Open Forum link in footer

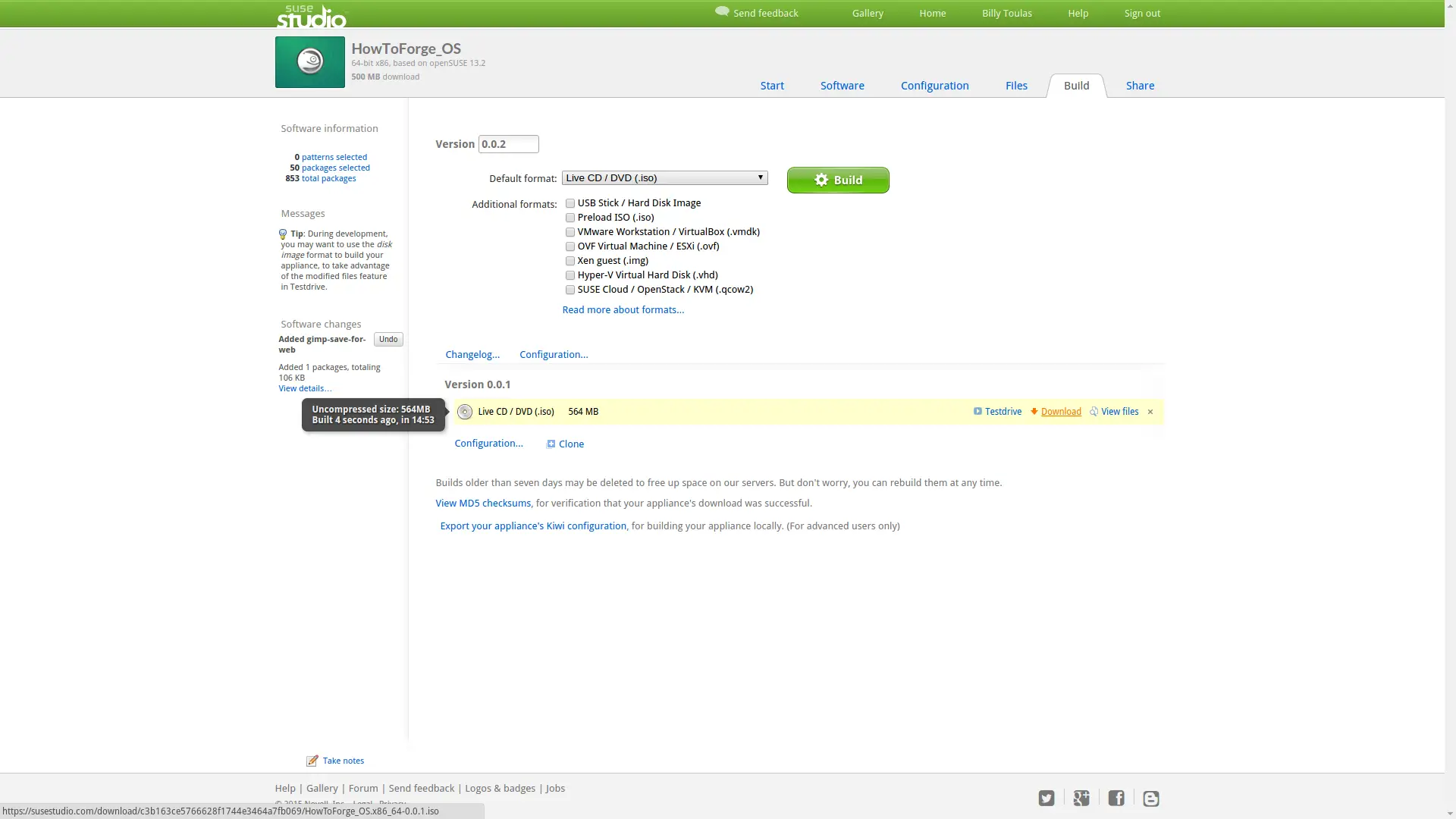click(x=363, y=789)
